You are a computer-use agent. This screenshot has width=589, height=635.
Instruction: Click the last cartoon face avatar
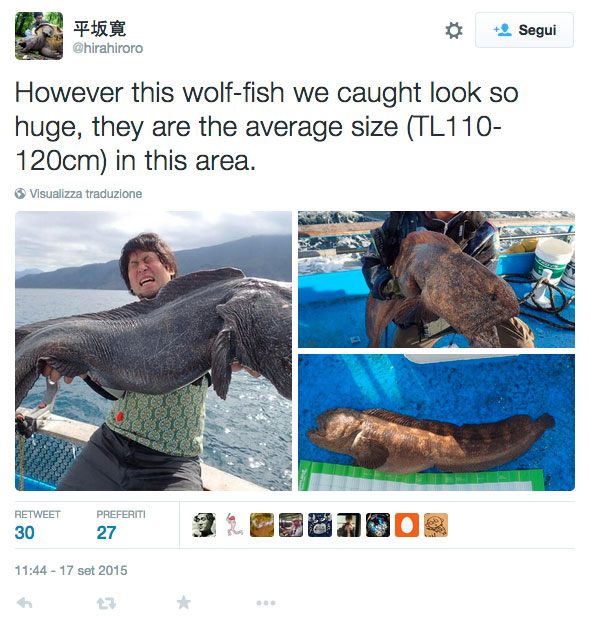point(436,525)
